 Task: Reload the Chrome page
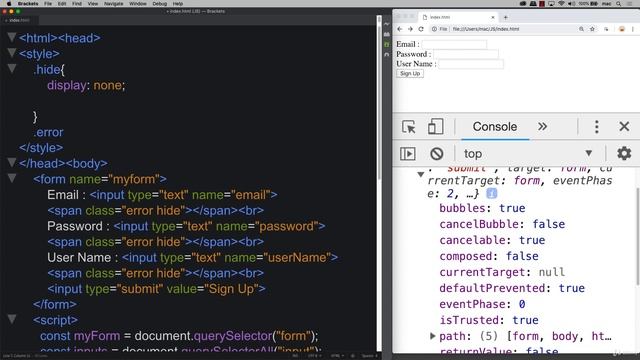421,29
